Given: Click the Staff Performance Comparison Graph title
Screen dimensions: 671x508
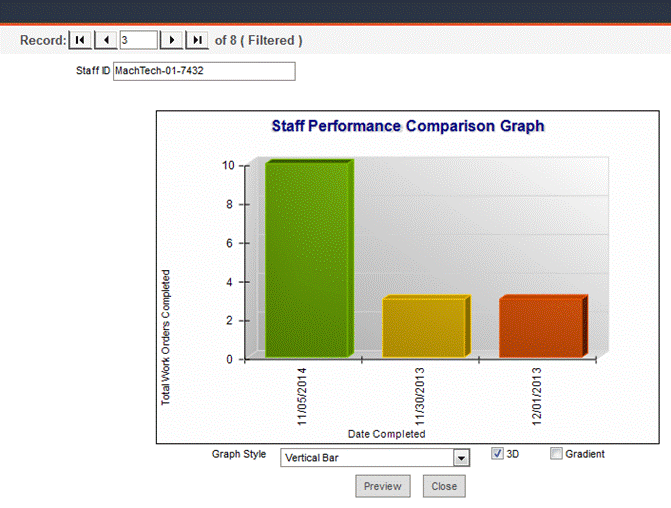Looking at the screenshot, I should tap(408, 126).
